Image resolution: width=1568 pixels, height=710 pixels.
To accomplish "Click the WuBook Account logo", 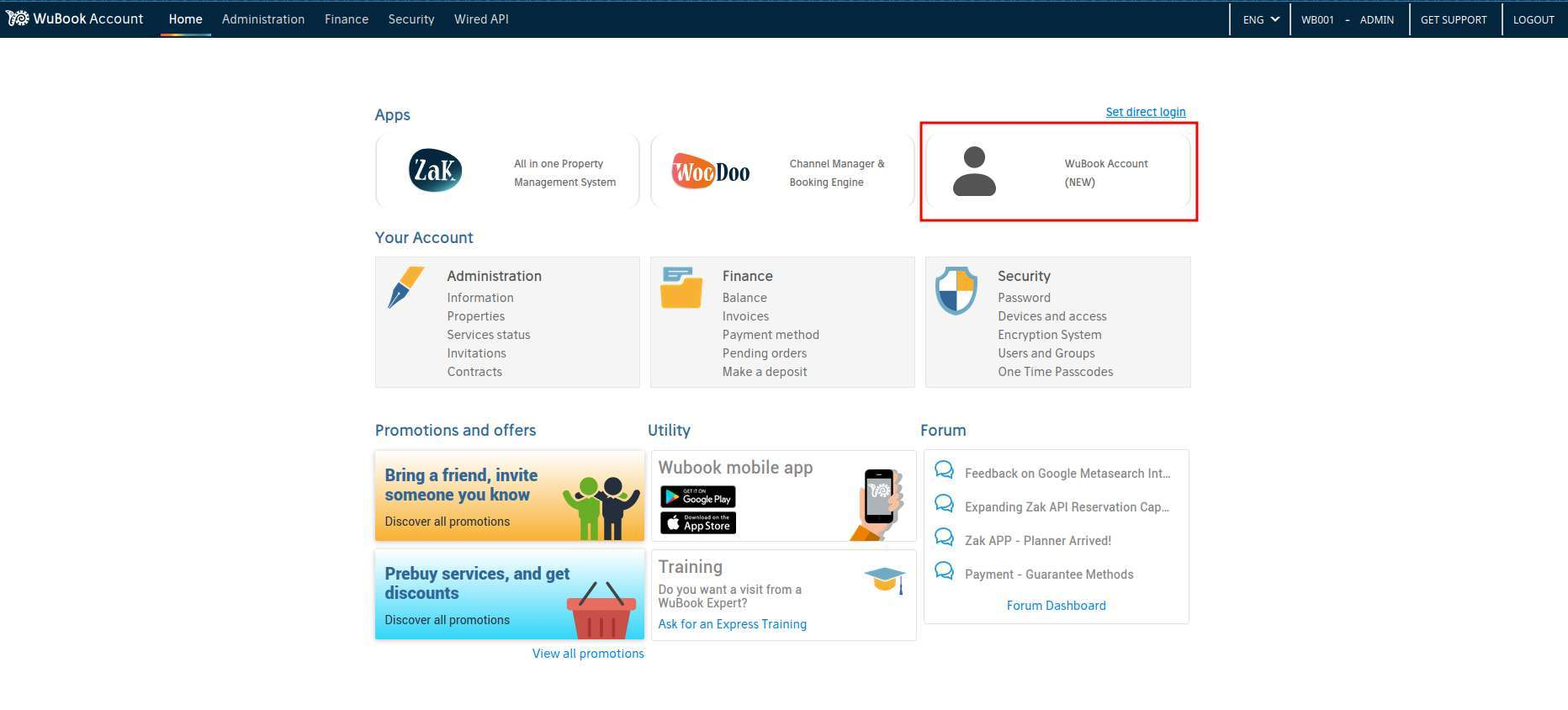I will point(75,19).
